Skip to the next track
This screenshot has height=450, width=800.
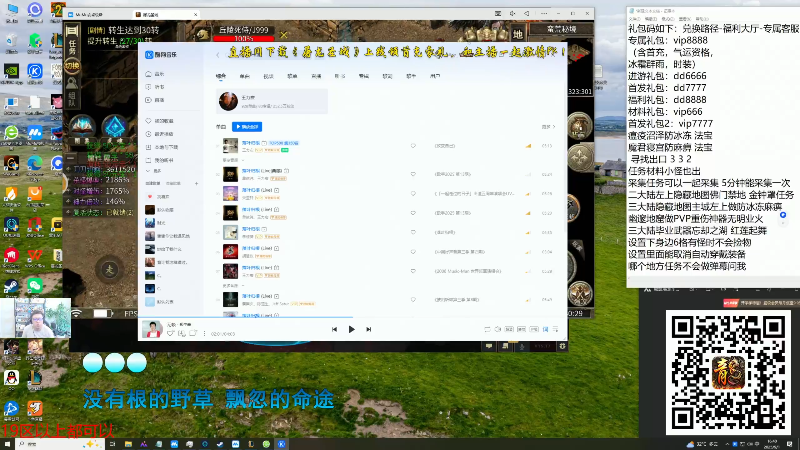click(368, 329)
